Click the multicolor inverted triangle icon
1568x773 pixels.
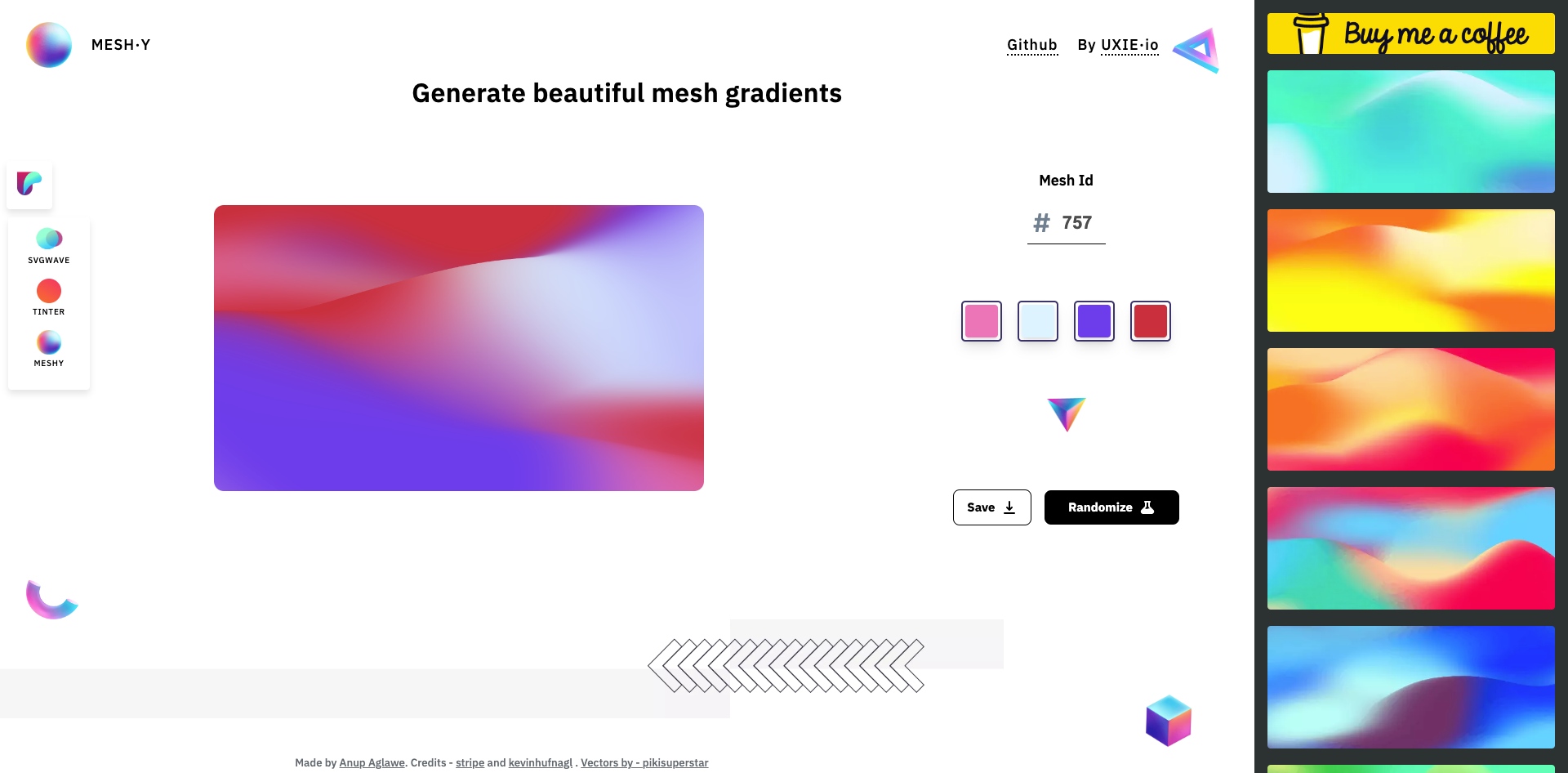click(x=1067, y=413)
